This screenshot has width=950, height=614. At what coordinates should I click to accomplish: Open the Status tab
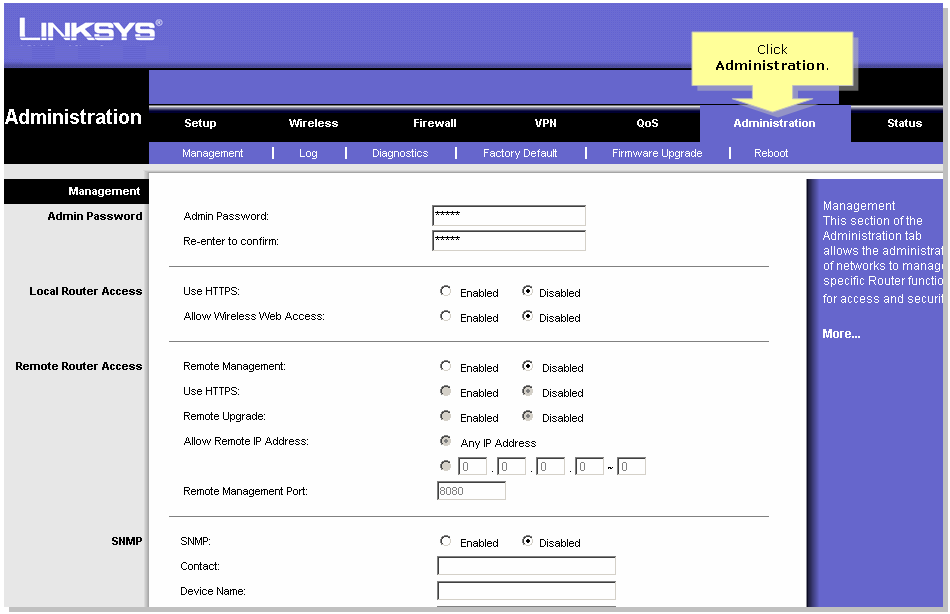coord(904,123)
